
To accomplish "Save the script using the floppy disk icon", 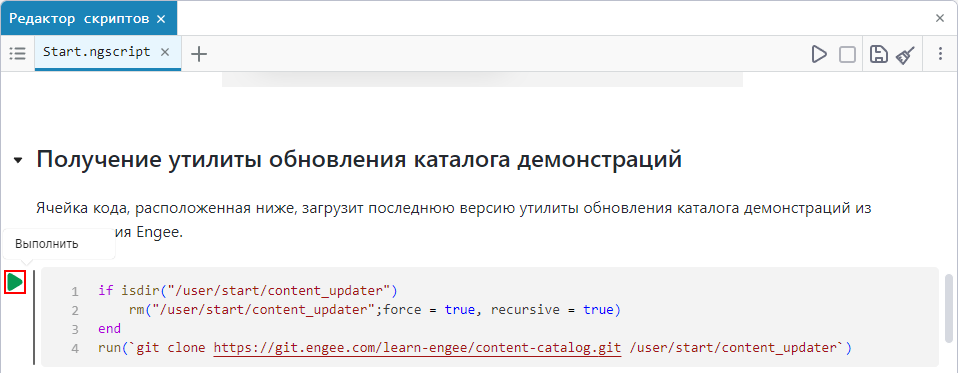I will (x=879, y=54).
